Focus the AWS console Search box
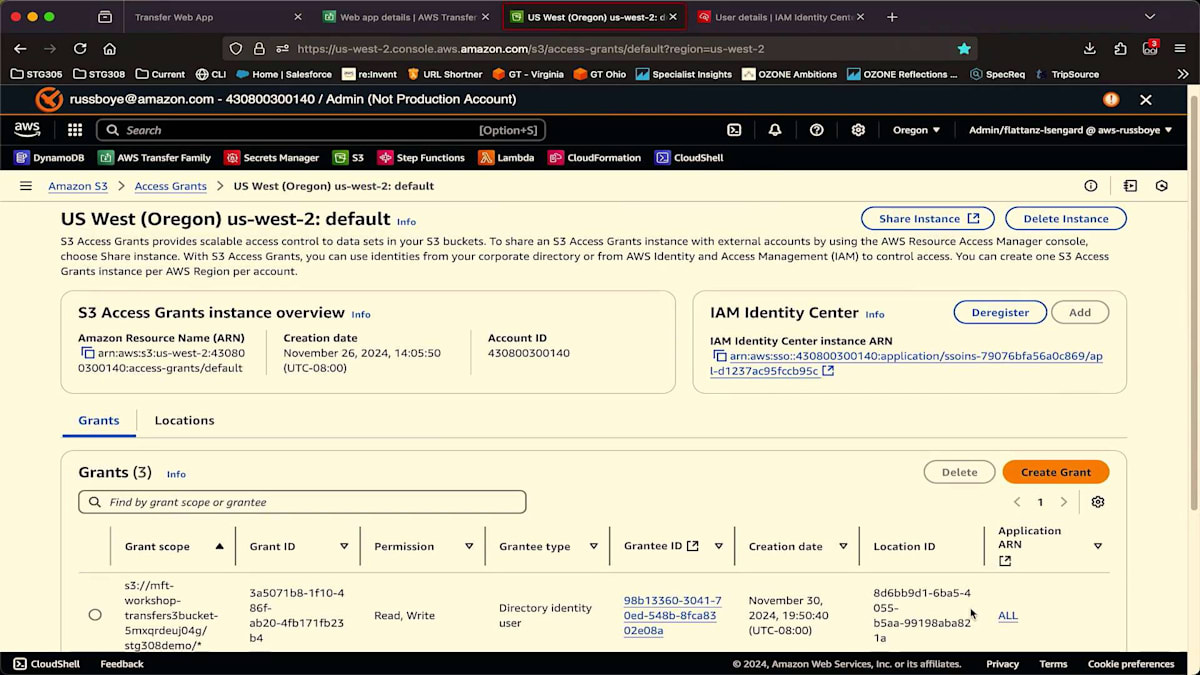This screenshot has height=675, width=1200. pyautogui.click(x=320, y=130)
